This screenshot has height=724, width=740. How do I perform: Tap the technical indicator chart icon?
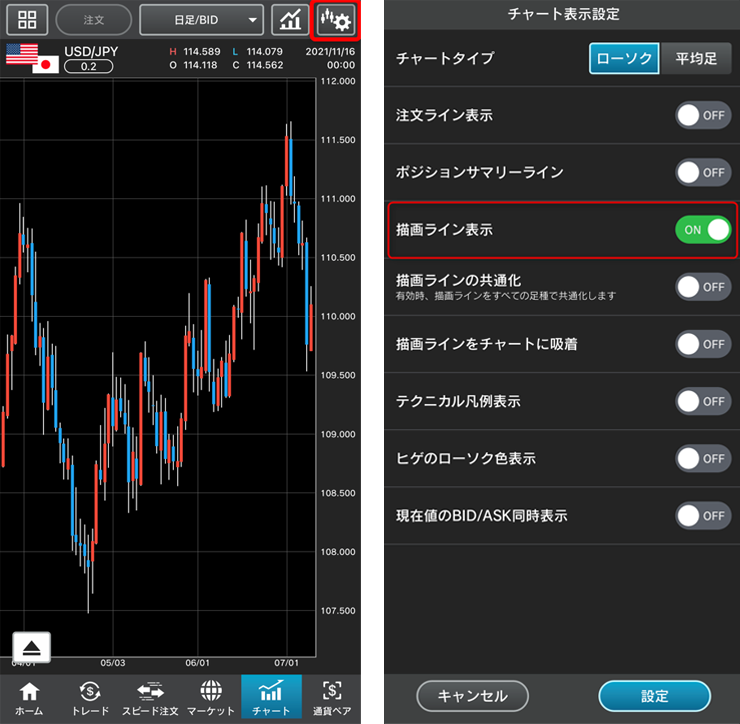pos(290,20)
